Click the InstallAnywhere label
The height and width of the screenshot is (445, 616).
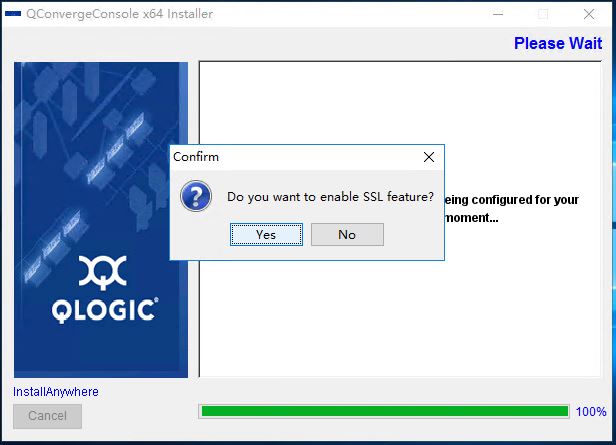pyautogui.click(x=56, y=392)
